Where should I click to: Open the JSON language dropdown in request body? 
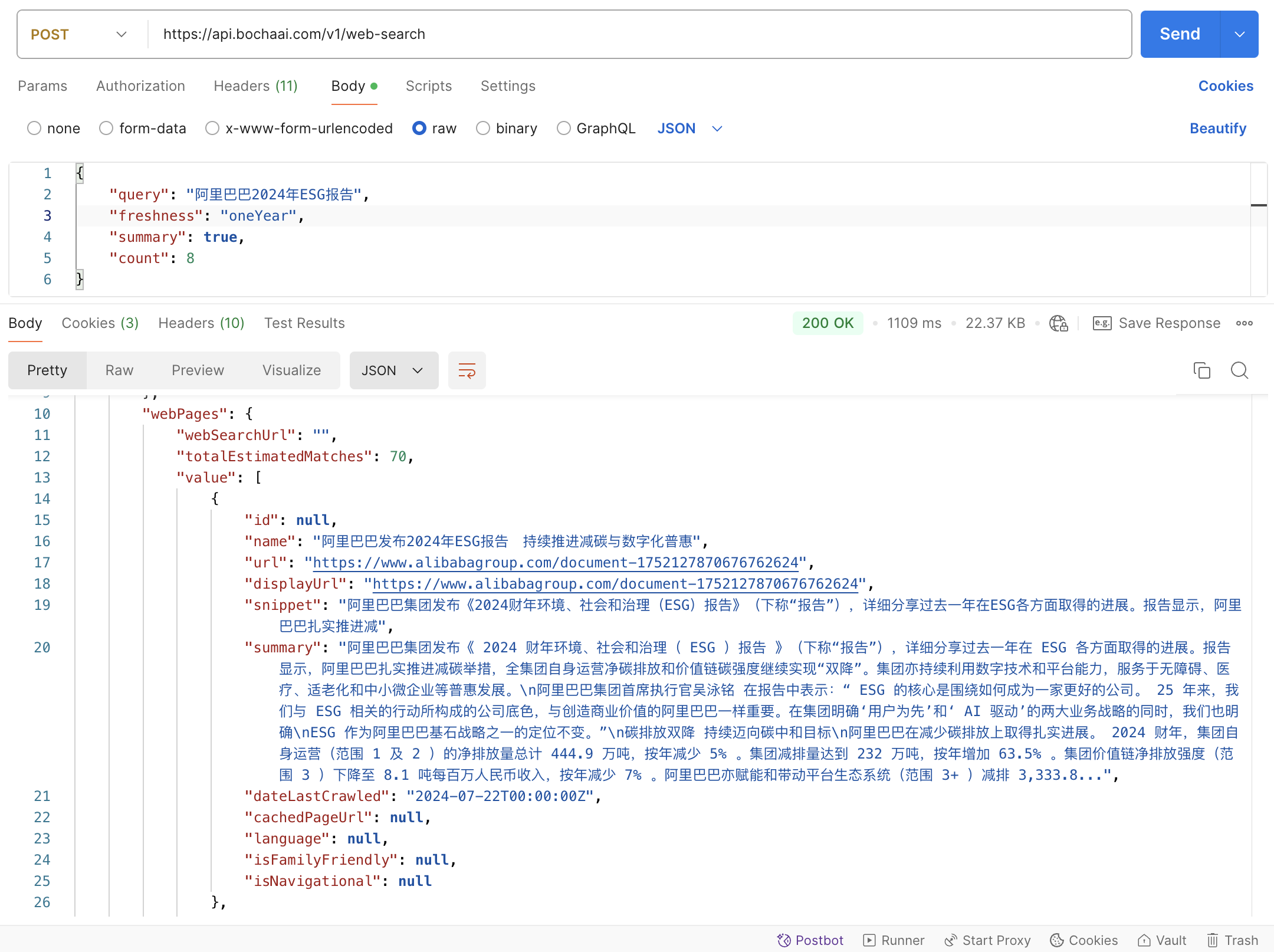tap(689, 128)
